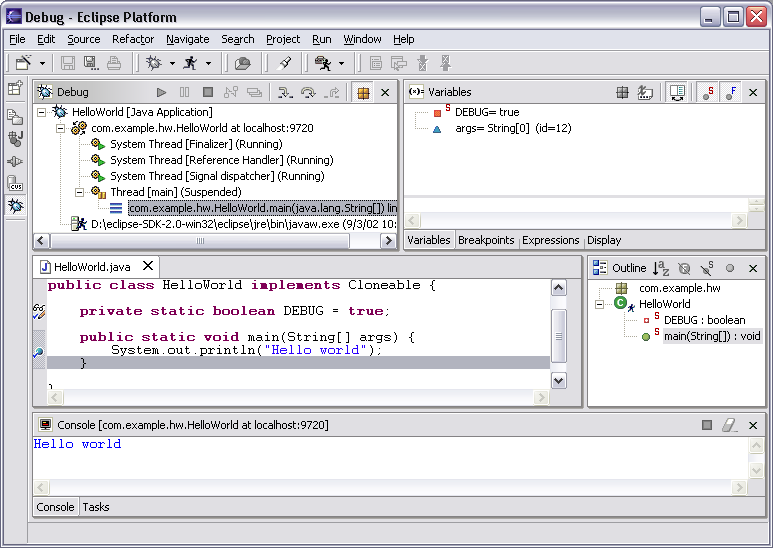Open the Refactor menu
Image resolution: width=773 pixels, height=548 pixels.
133,39
